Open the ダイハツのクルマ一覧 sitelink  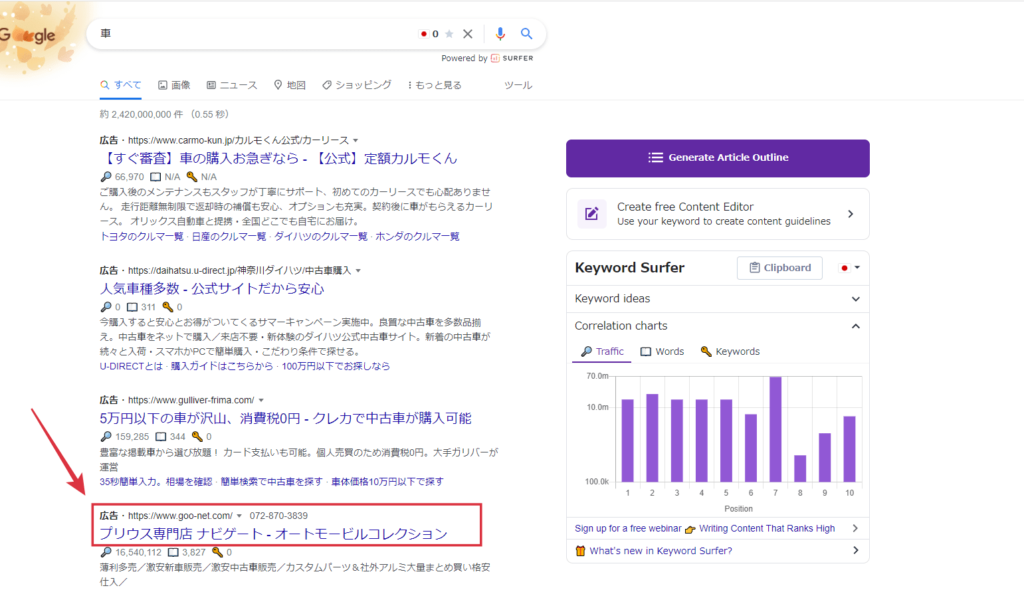coord(321,236)
